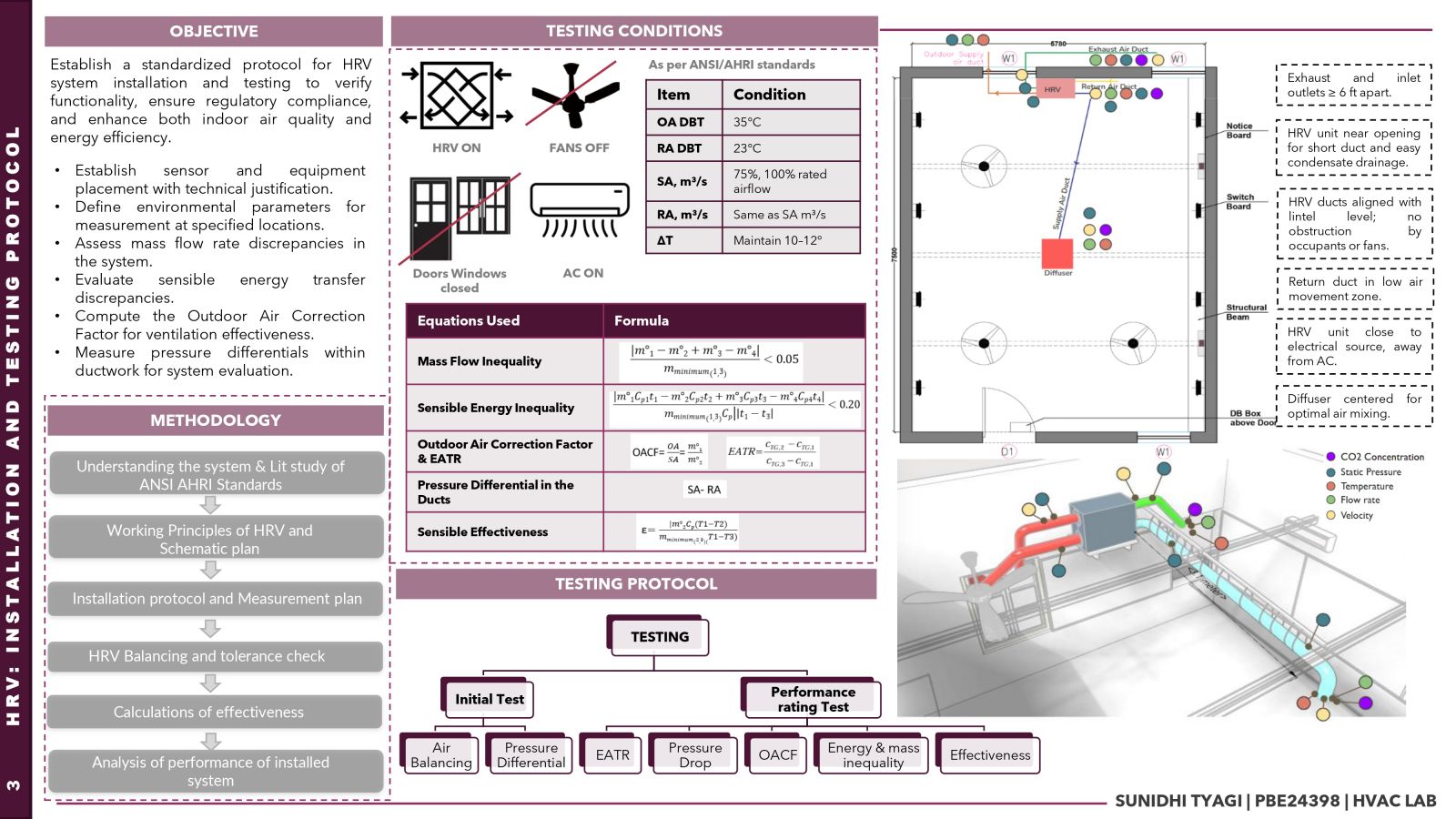Click Working Principles of HRV step
The width and height of the screenshot is (1456, 819).
point(216,538)
